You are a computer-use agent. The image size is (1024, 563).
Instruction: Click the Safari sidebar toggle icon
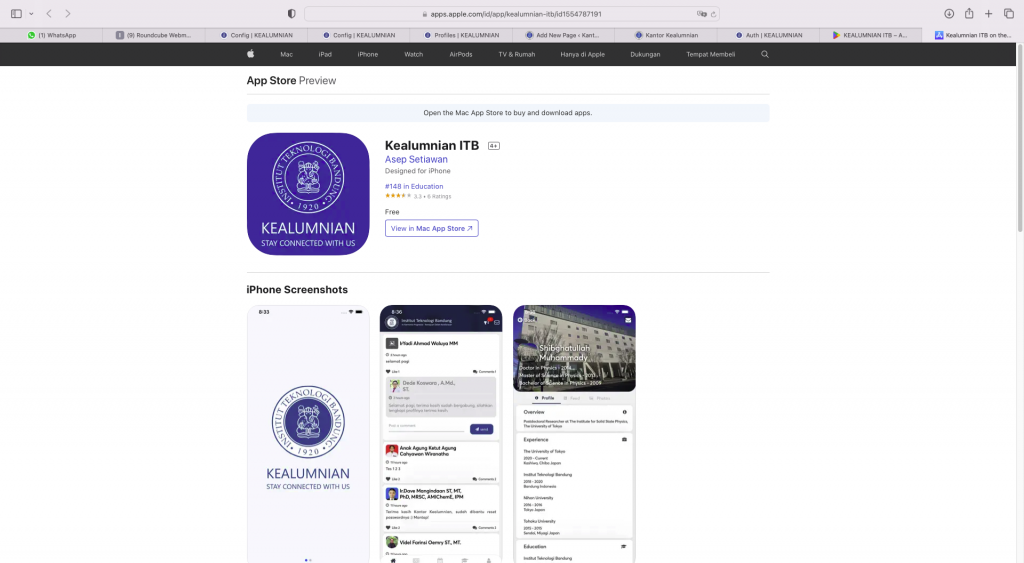(x=16, y=14)
